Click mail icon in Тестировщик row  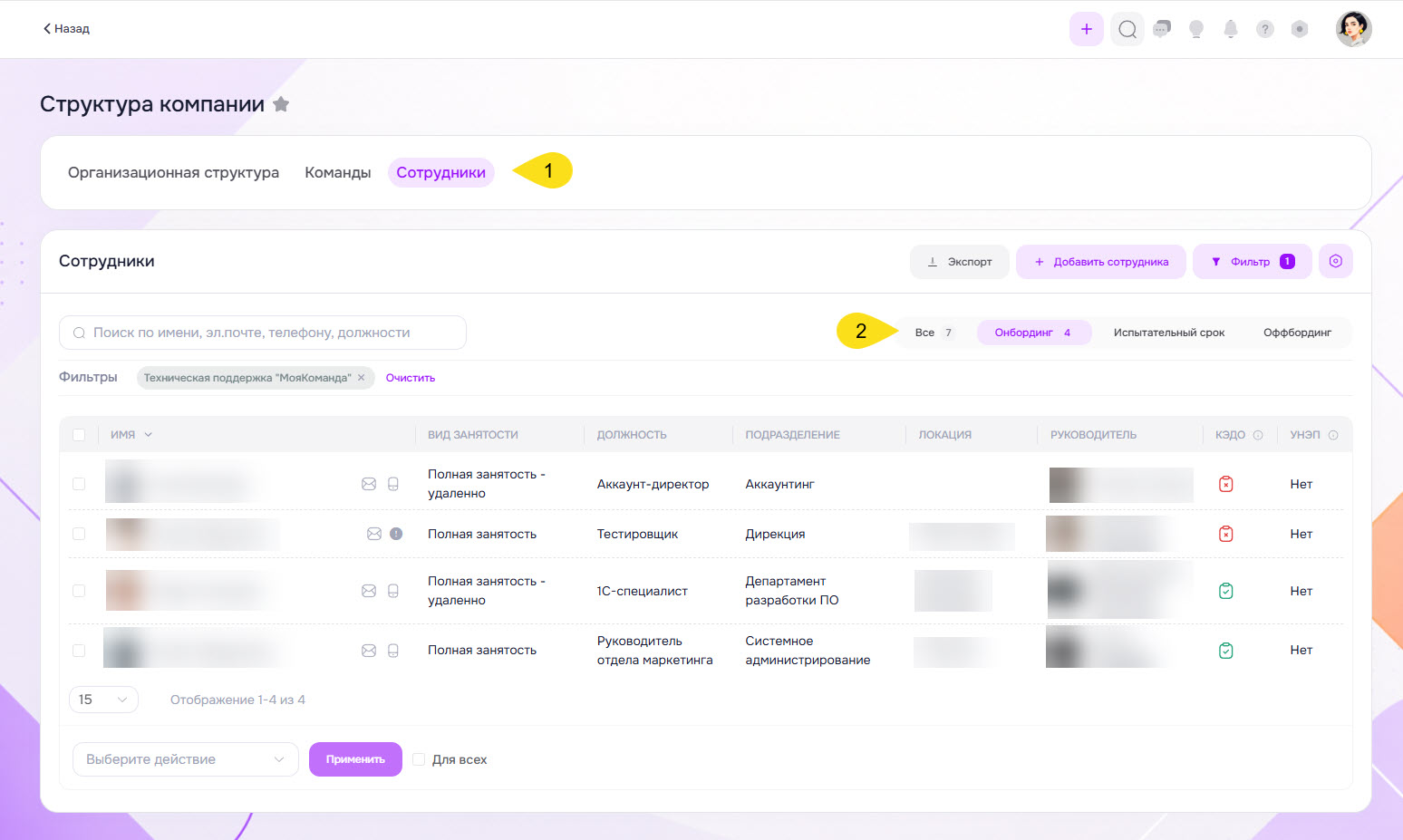(x=374, y=534)
